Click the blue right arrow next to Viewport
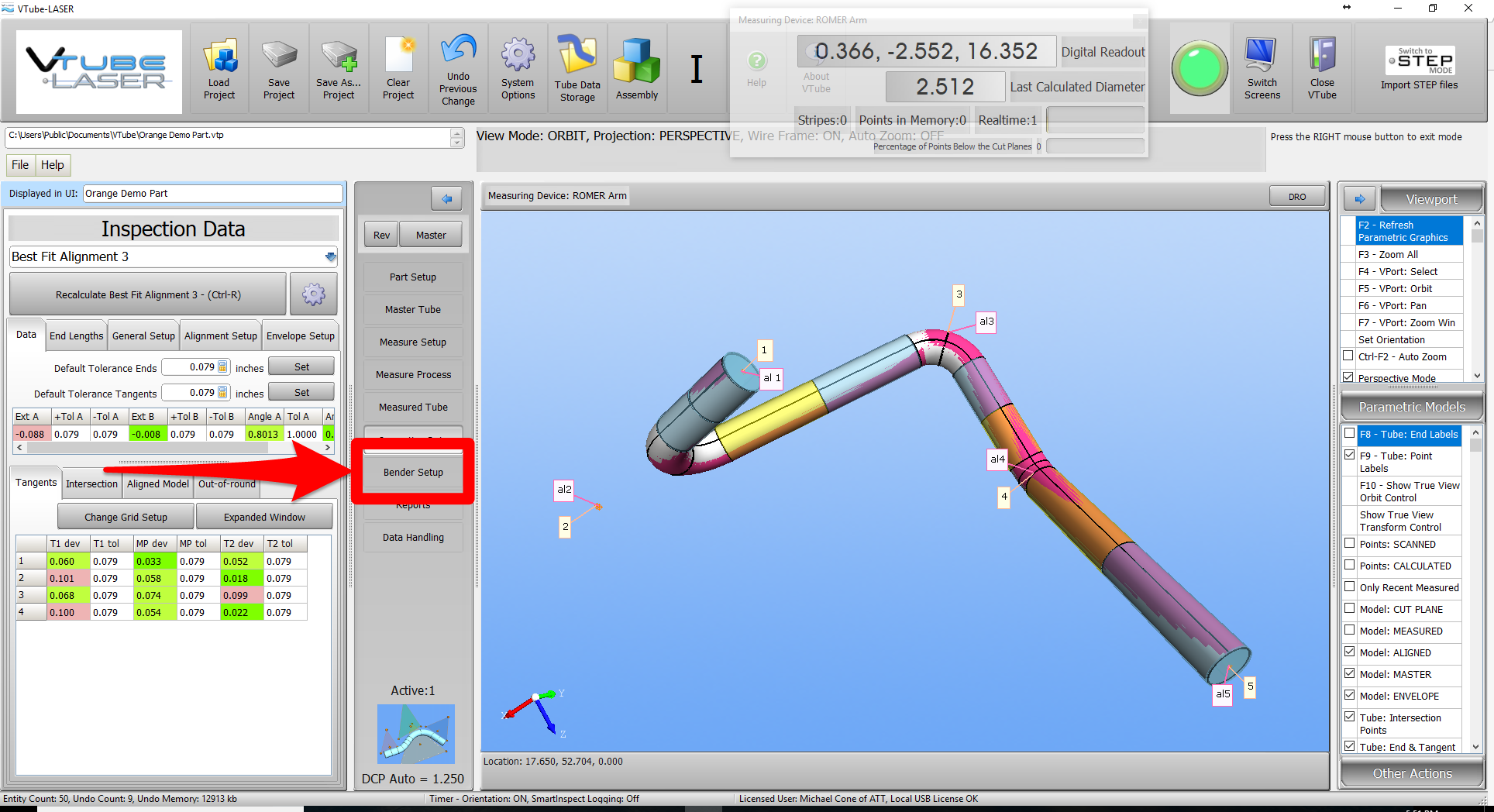 (1359, 199)
